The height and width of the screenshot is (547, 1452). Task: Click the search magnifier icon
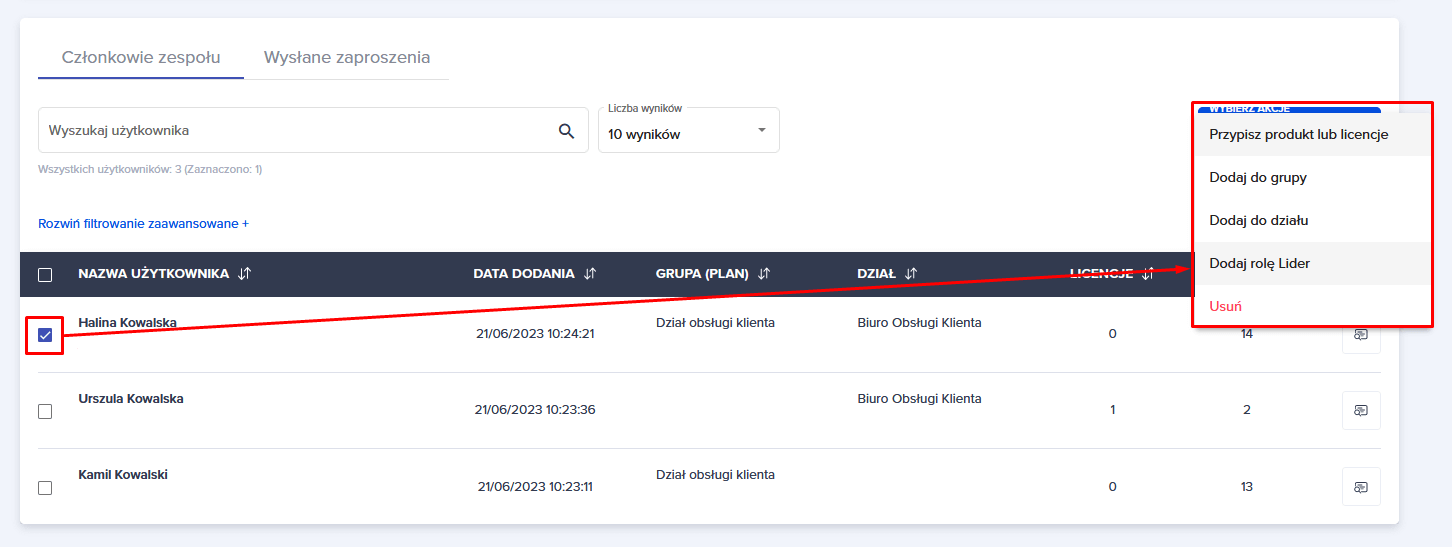pos(566,131)
